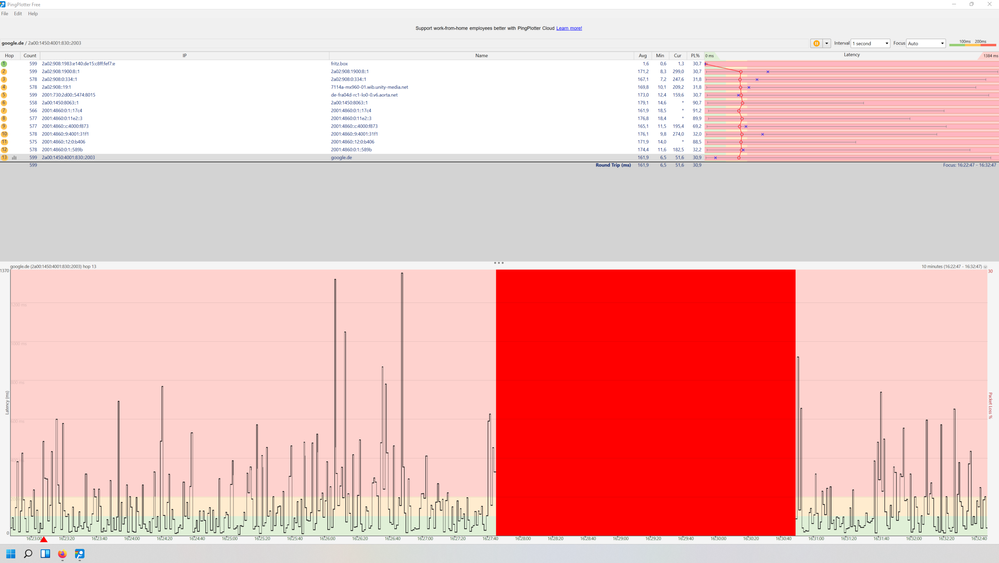Click name 7114a-mx960-01.wib.unity-media.net
The height and width of the screenshot is (563, 999).
[370, 87]
